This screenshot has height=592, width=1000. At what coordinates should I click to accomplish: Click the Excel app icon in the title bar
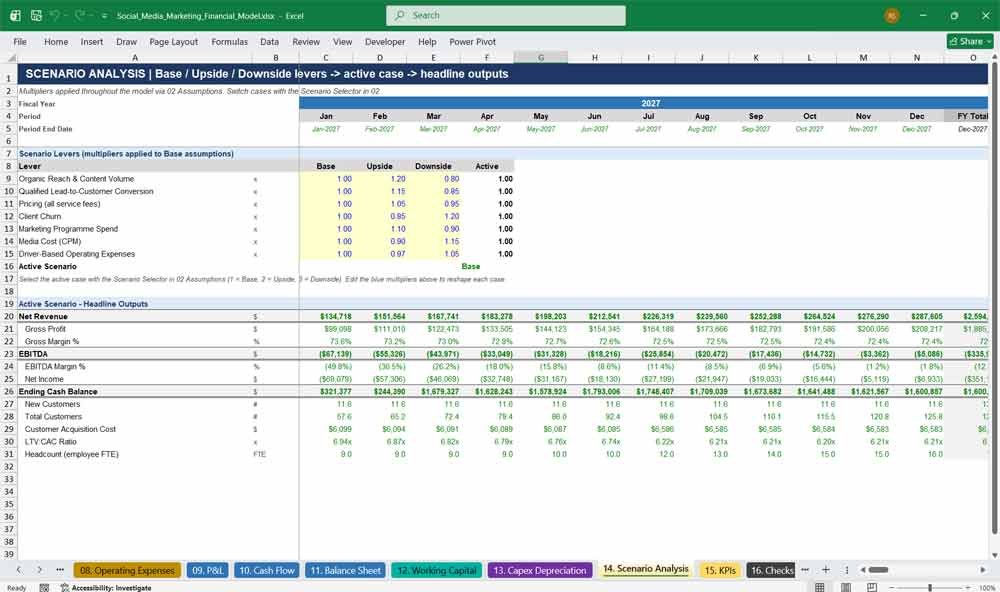(15, 15)
